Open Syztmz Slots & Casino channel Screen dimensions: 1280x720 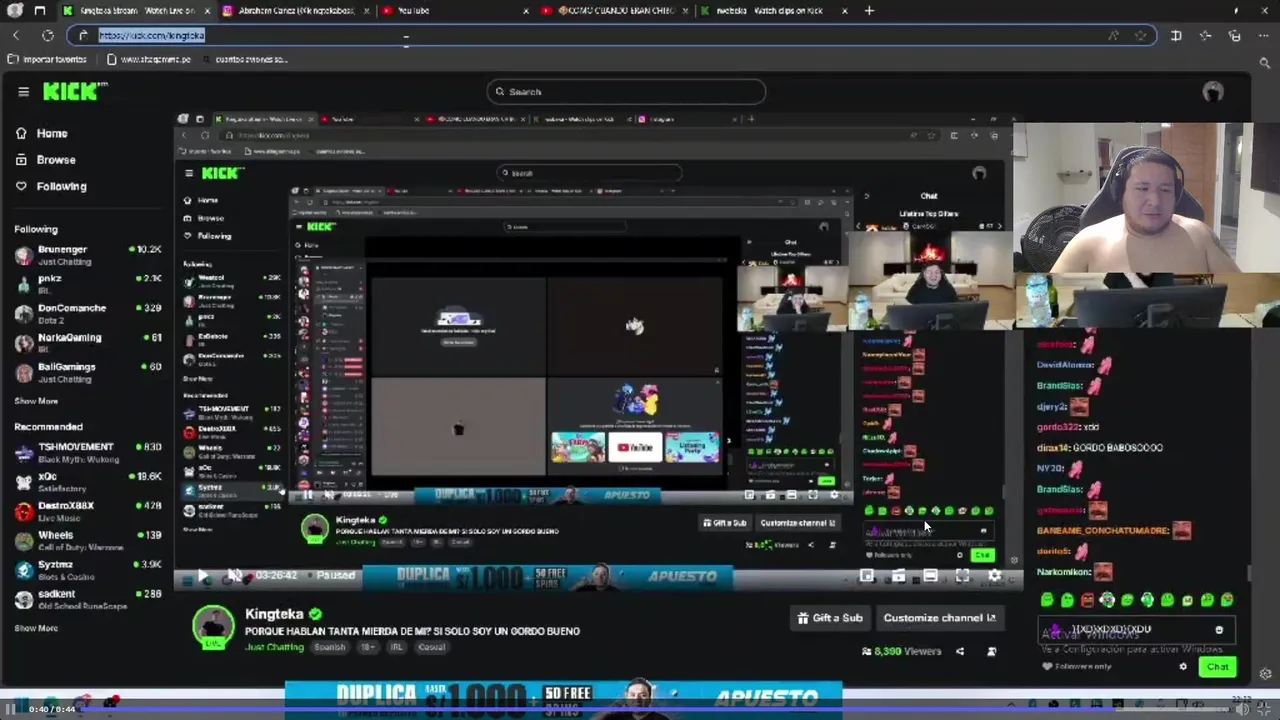[x=88, y=570]
